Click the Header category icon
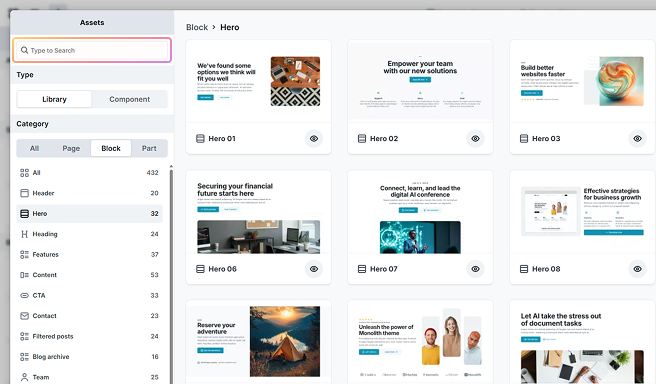This screenshot has height=384, width=656. point(24,193)
